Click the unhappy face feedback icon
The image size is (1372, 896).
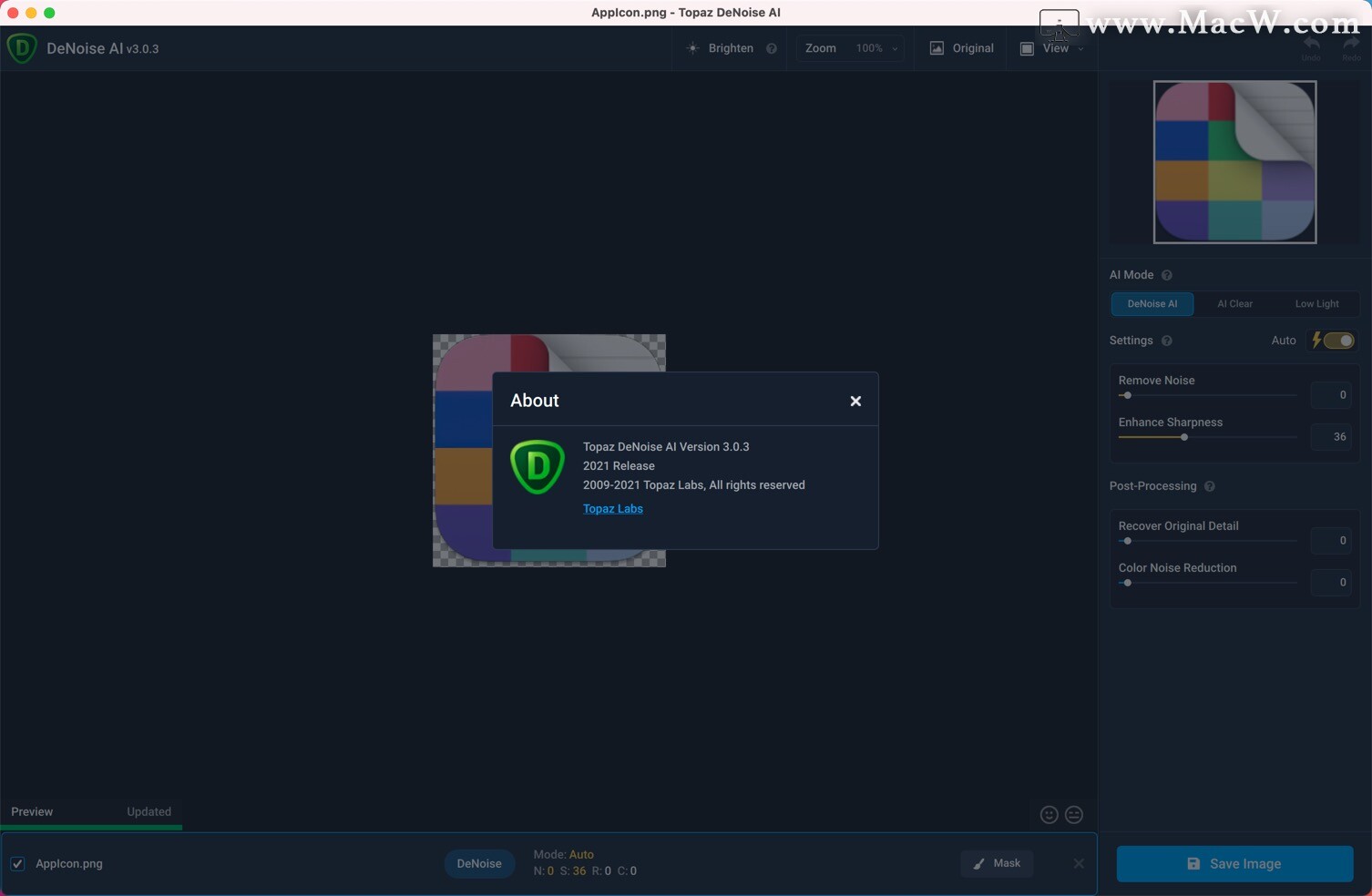[1074, 815]
